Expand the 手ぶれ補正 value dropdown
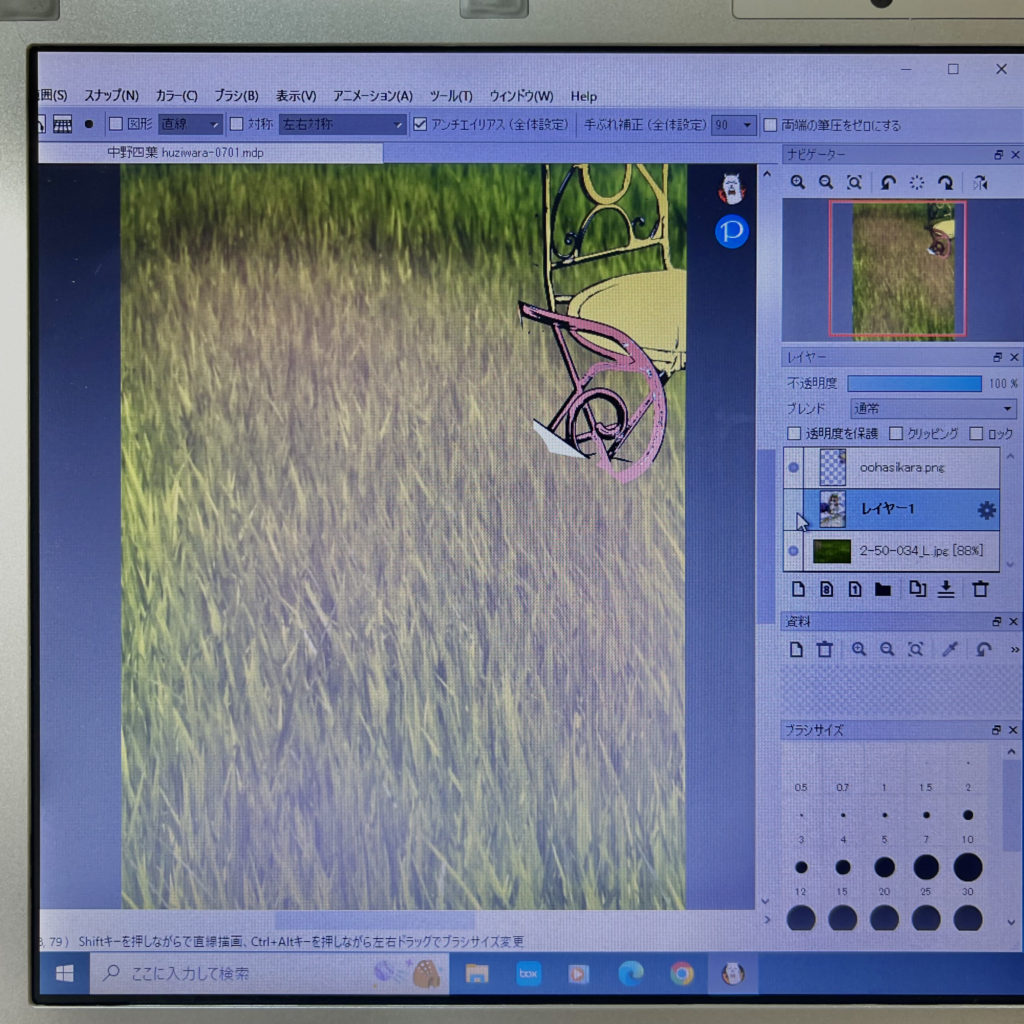Viewport: 1024px width, 1024px height. tap(747, 126)
